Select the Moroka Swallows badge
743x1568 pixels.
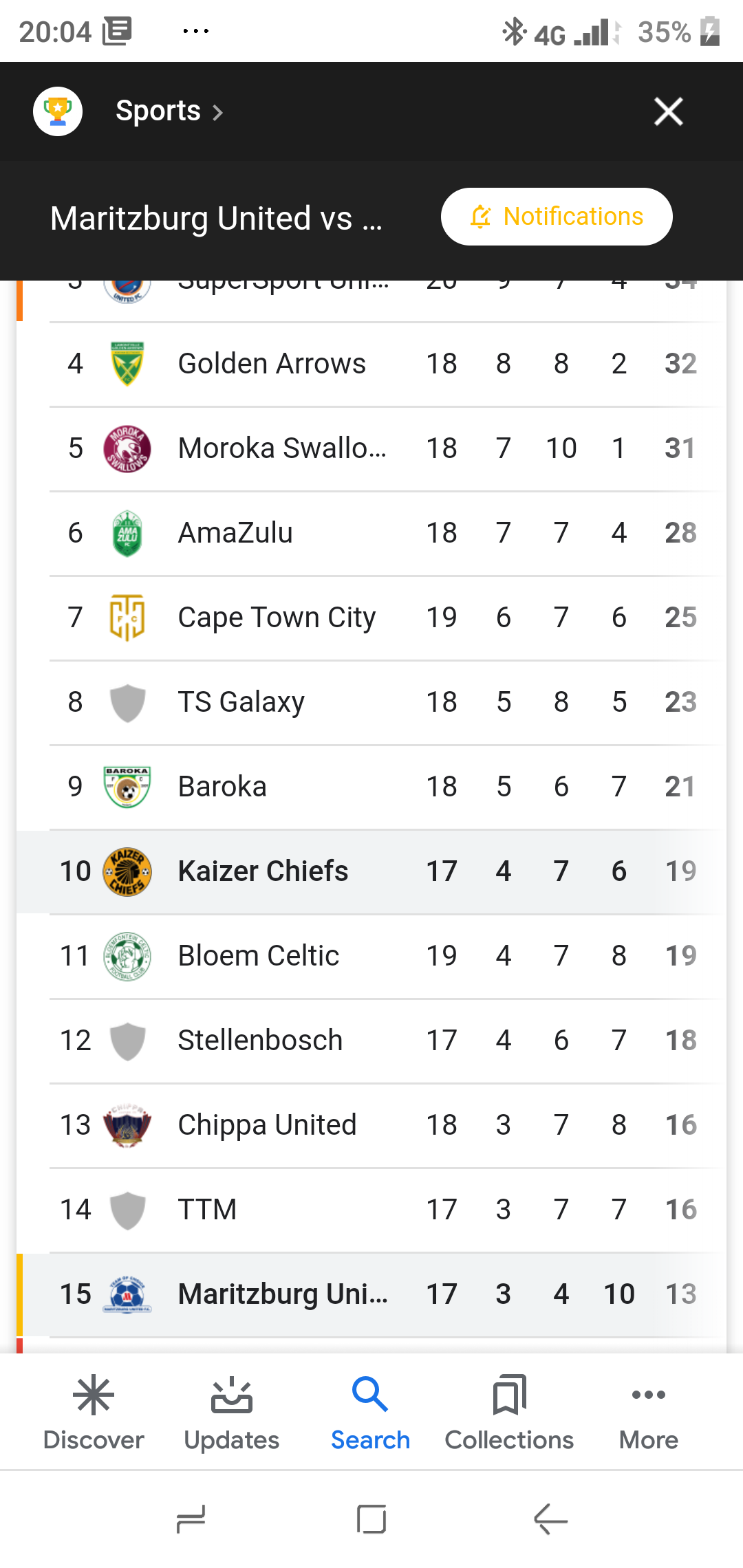(127, 448)
